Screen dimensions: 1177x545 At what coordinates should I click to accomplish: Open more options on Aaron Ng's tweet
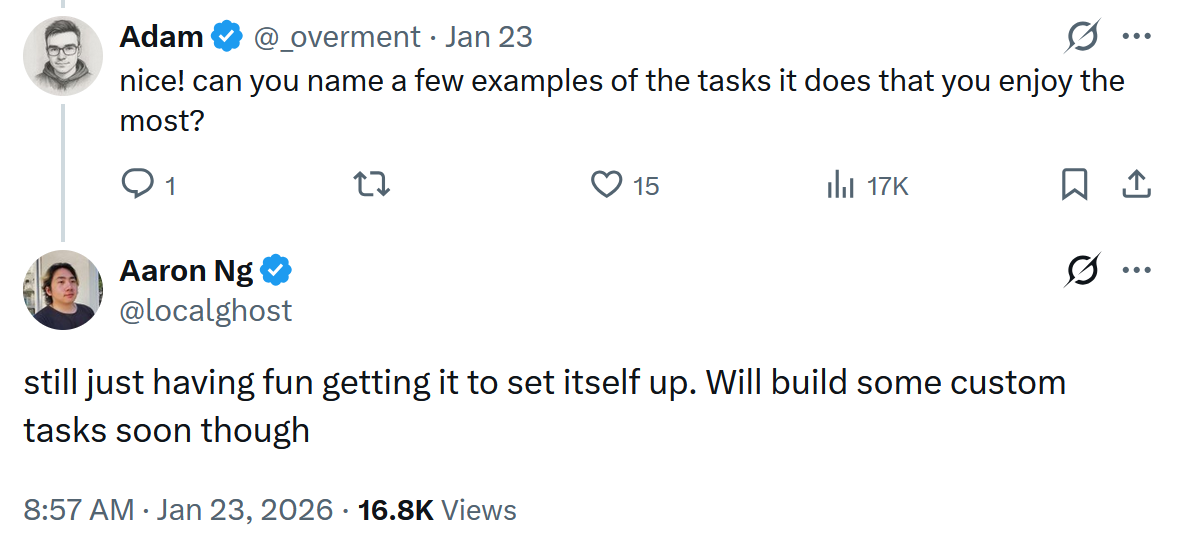[1137, 271]
